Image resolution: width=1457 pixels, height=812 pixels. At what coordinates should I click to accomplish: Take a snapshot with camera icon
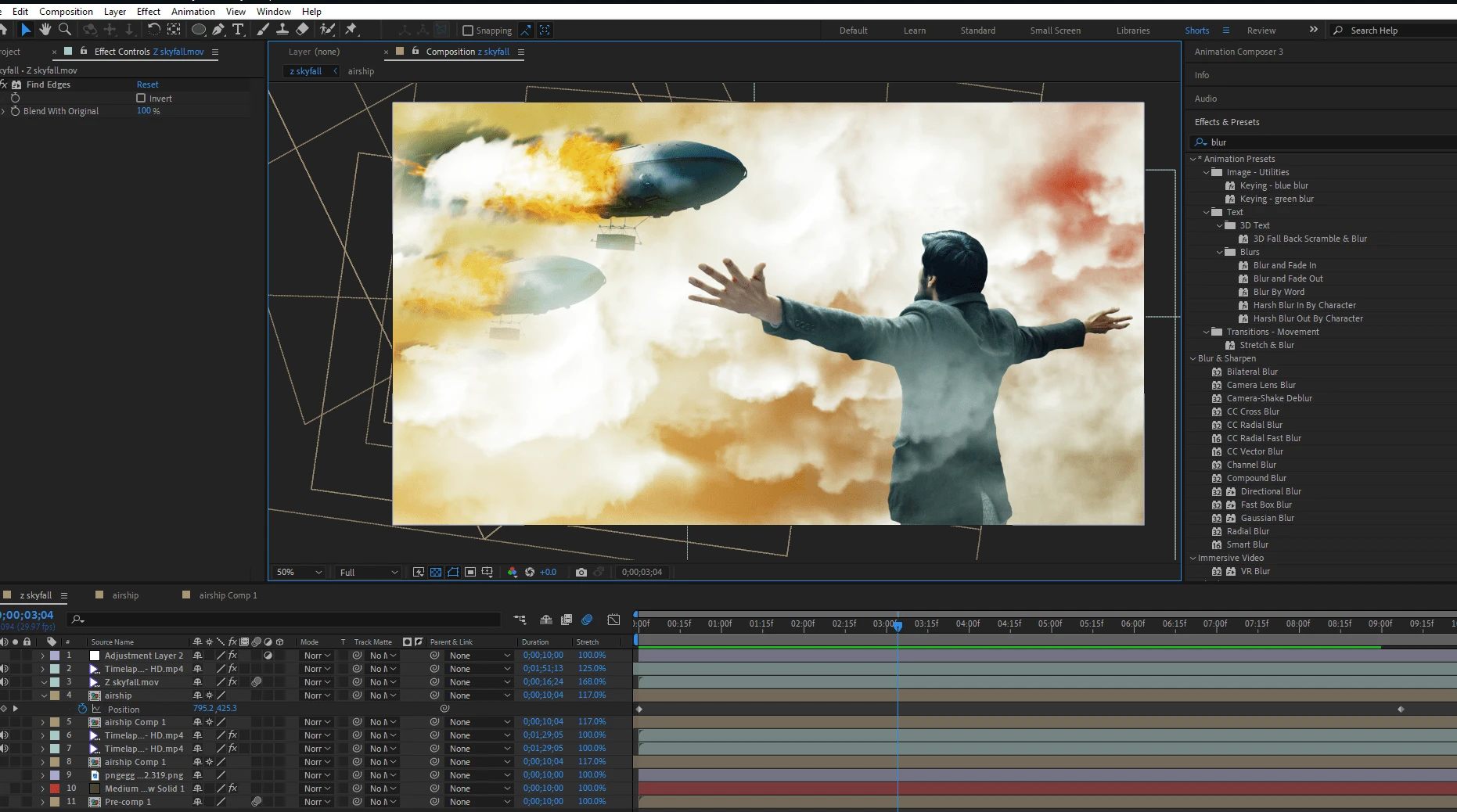coord(581,572)
